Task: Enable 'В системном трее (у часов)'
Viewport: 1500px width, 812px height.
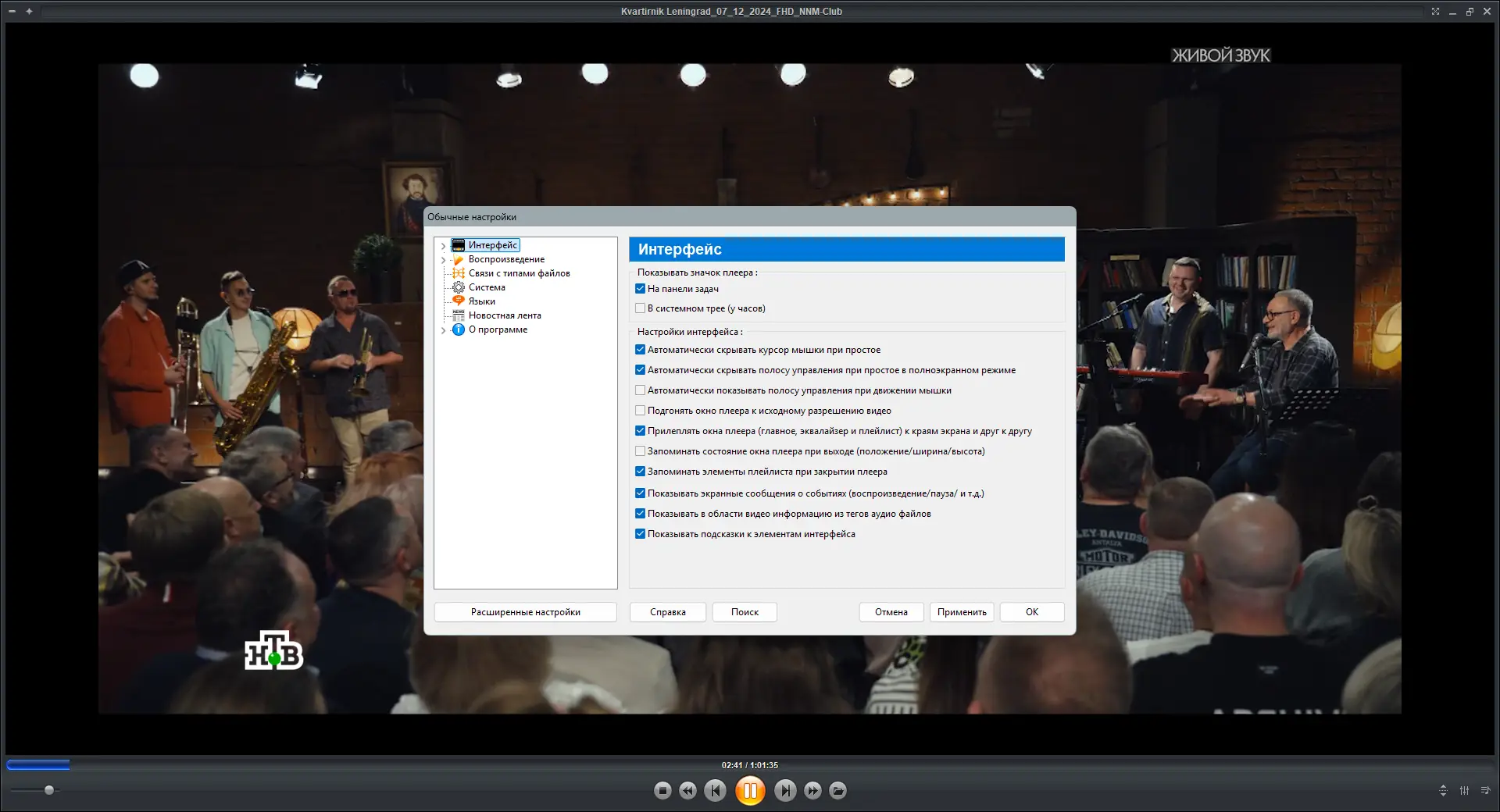Action: pyautogui.click(x=640, y=308)
